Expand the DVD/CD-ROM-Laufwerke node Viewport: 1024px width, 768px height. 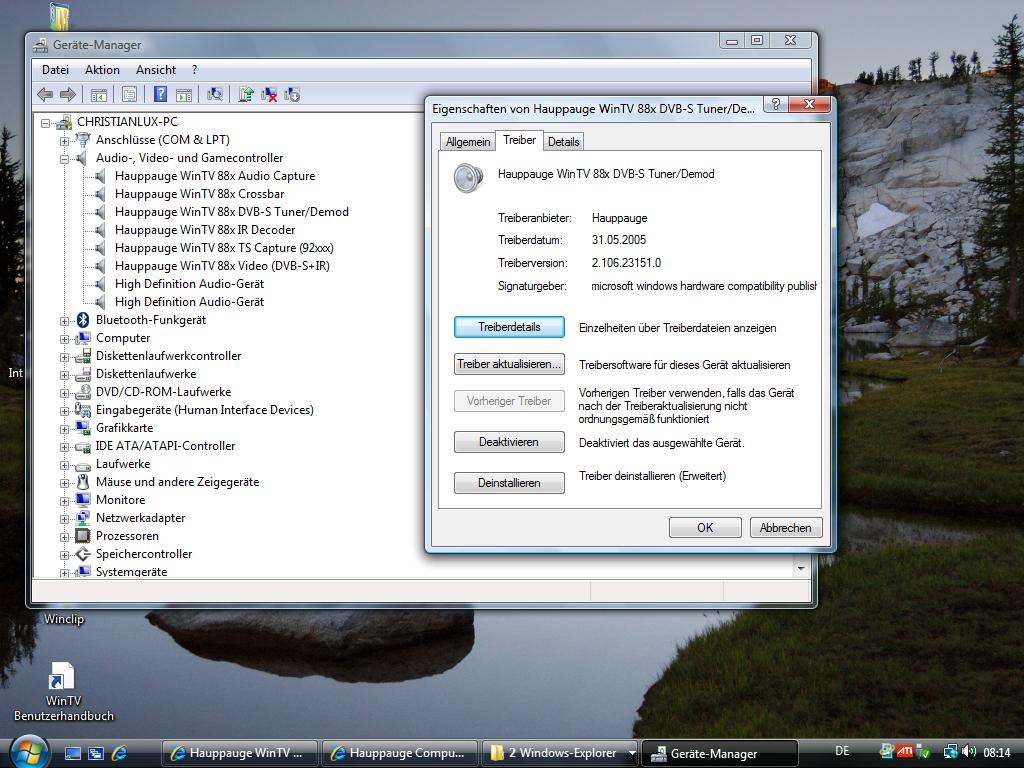click(x=64, y=392)
